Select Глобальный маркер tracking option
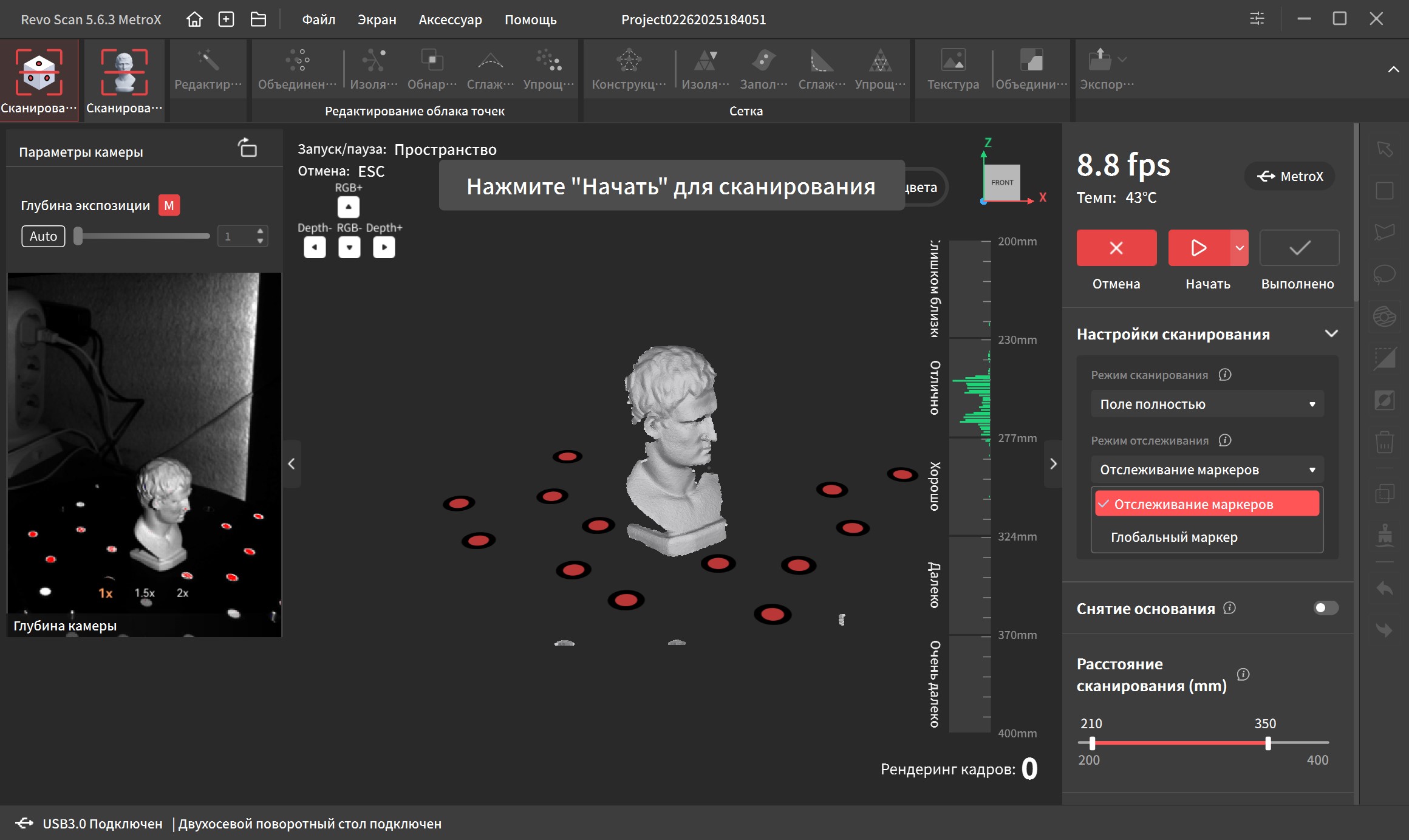 click(1173, 537)
